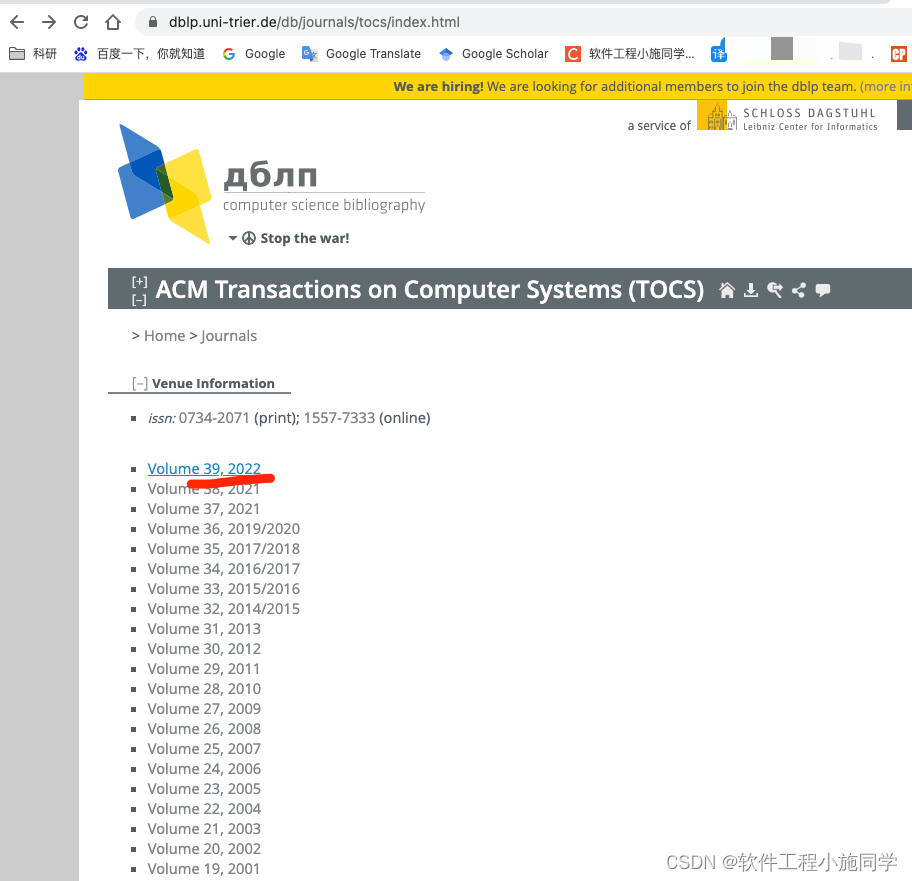This screenshot has width=912, height=881.
Task: Open Volume 23, 2005
Action: [x=204, y=789]
